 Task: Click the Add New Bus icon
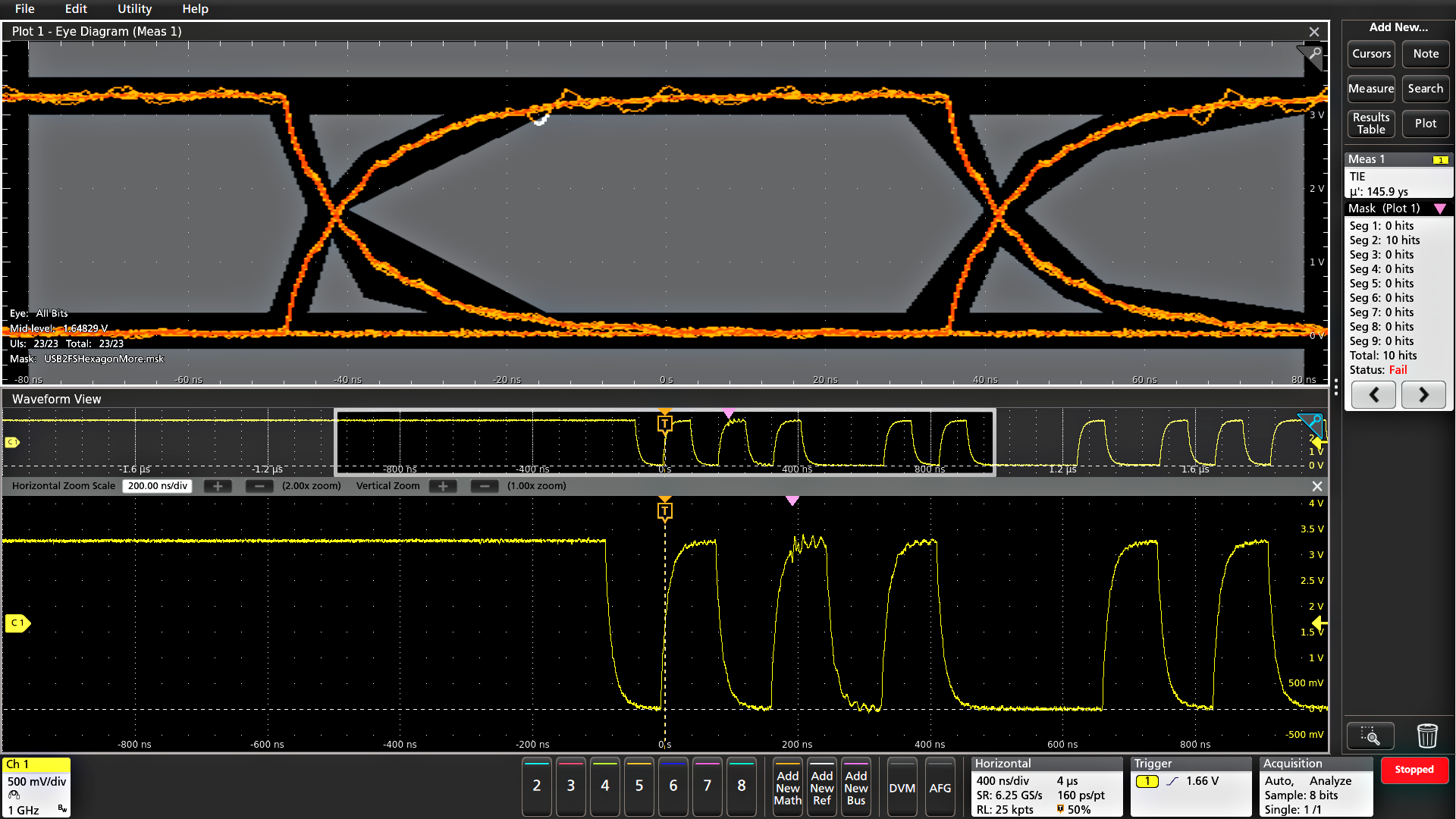point(856,787)
